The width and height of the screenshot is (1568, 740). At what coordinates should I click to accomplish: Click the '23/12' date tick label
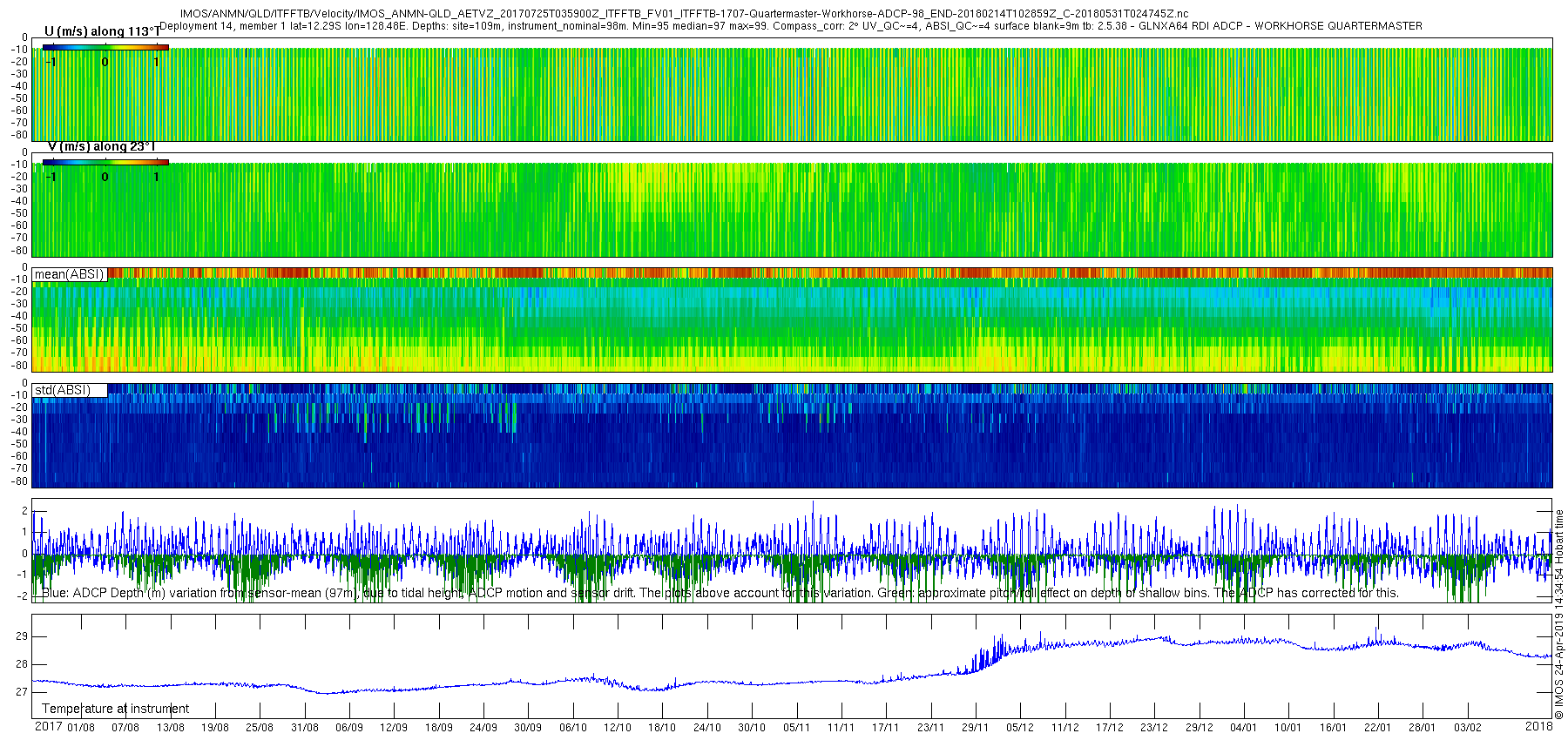tap(1154, 728)
